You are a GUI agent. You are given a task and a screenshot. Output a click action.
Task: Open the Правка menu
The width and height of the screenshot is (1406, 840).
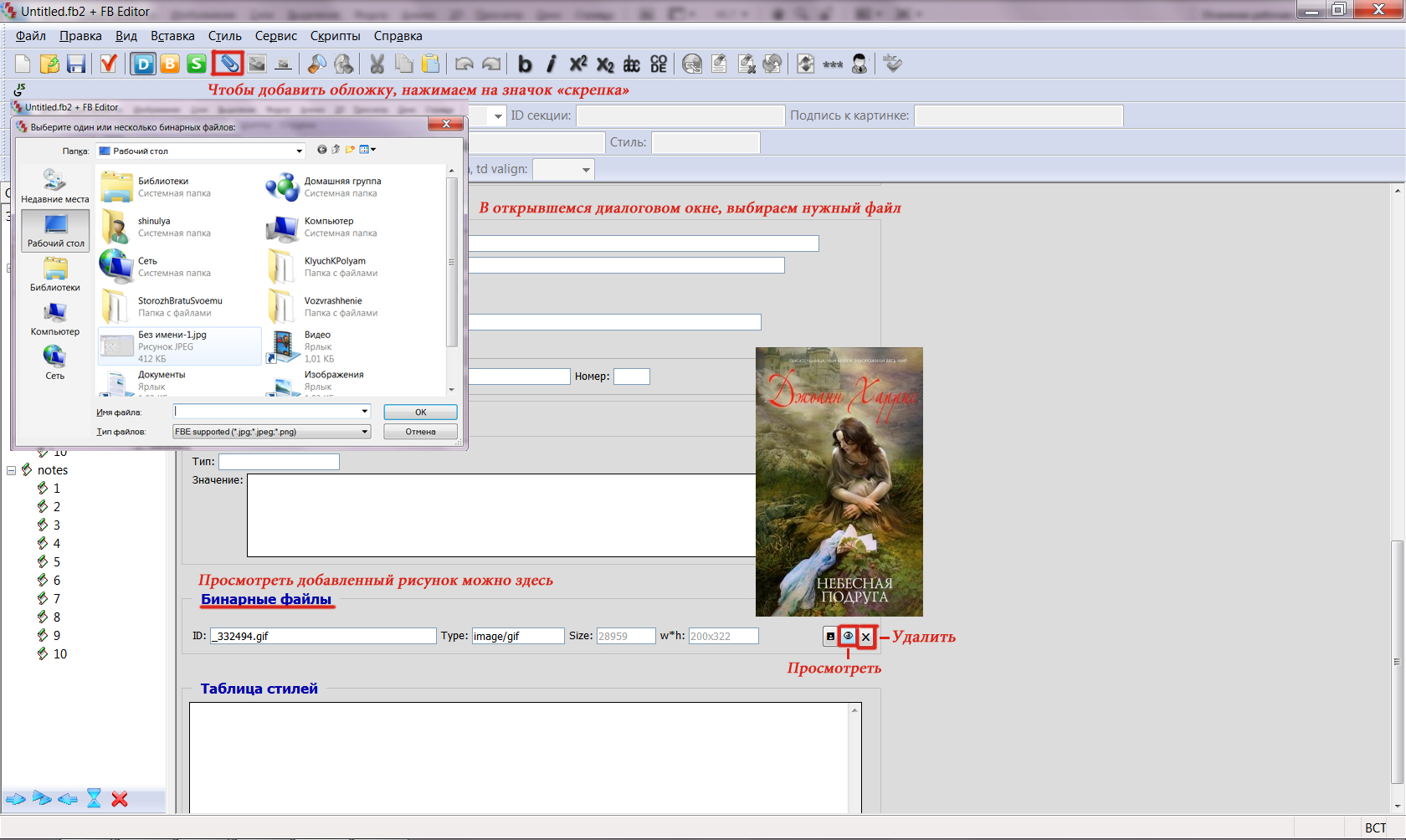click(80, 36)
